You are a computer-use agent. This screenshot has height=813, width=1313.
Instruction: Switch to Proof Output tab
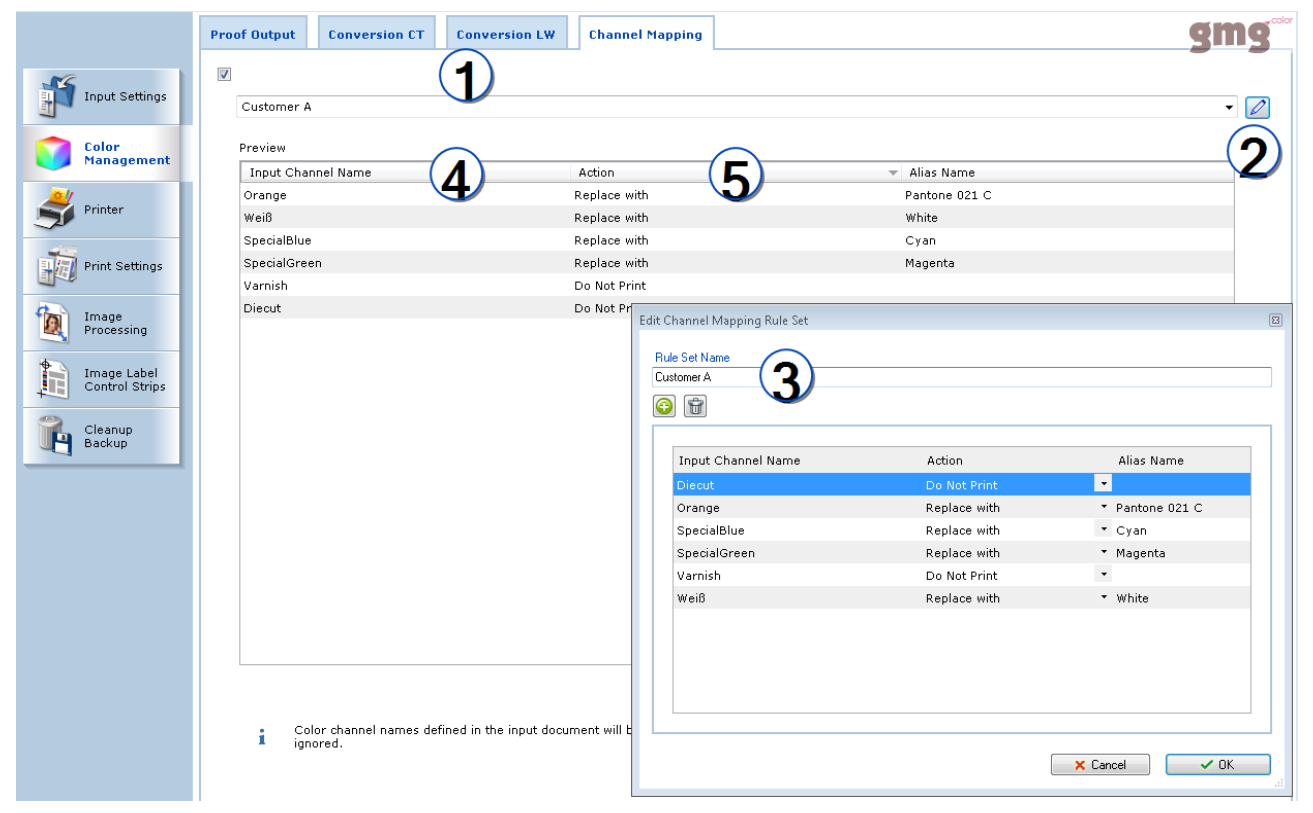click(253, 34)
